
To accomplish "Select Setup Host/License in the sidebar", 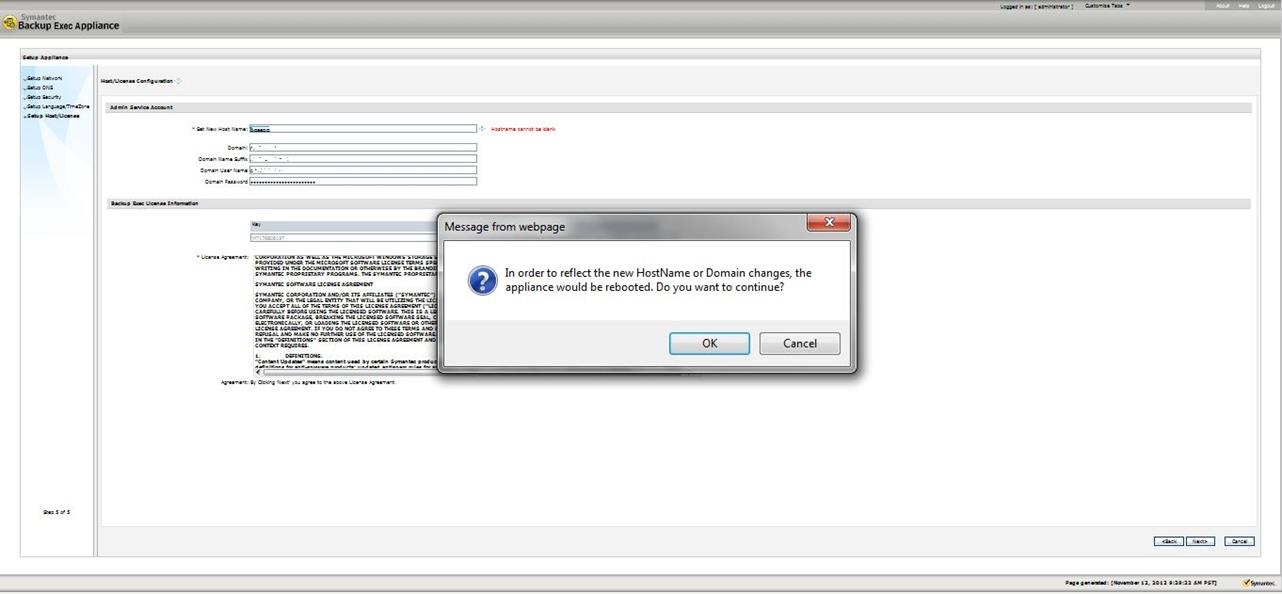I will (53, 116).
